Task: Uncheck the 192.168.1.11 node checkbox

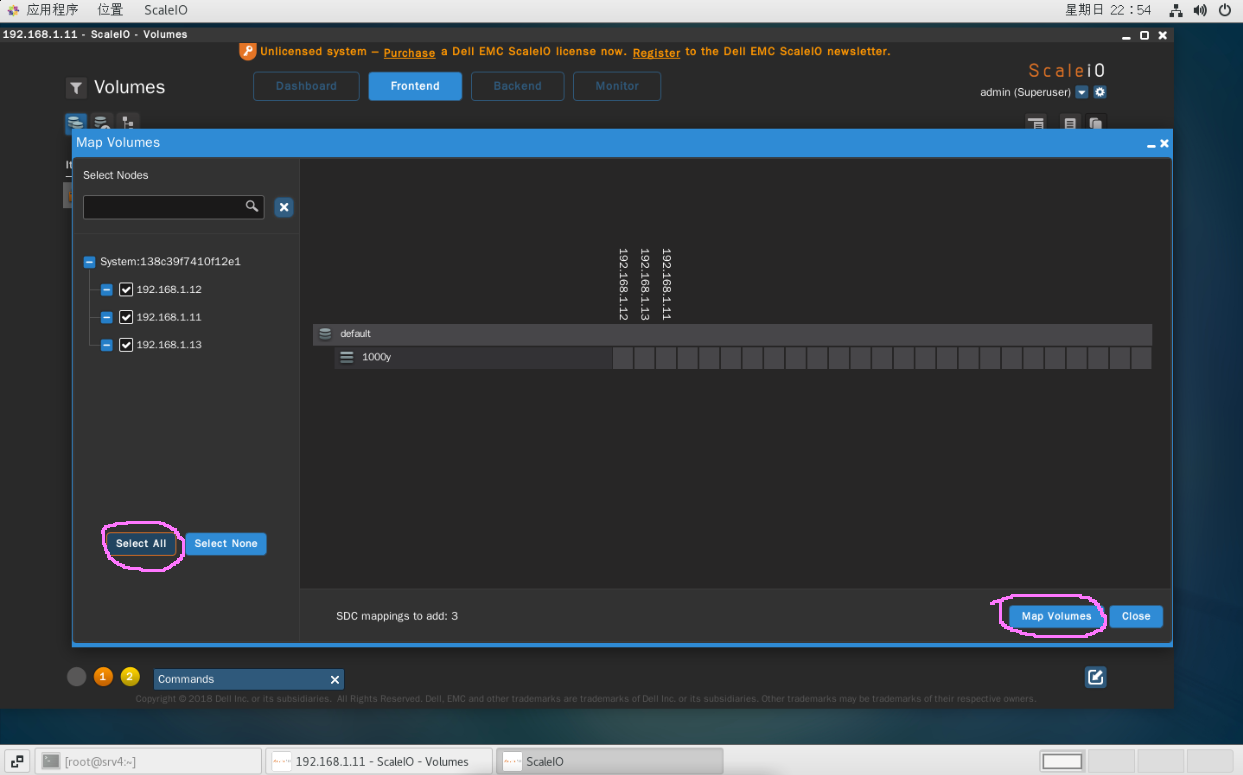Action: click(x=126, y=317)
